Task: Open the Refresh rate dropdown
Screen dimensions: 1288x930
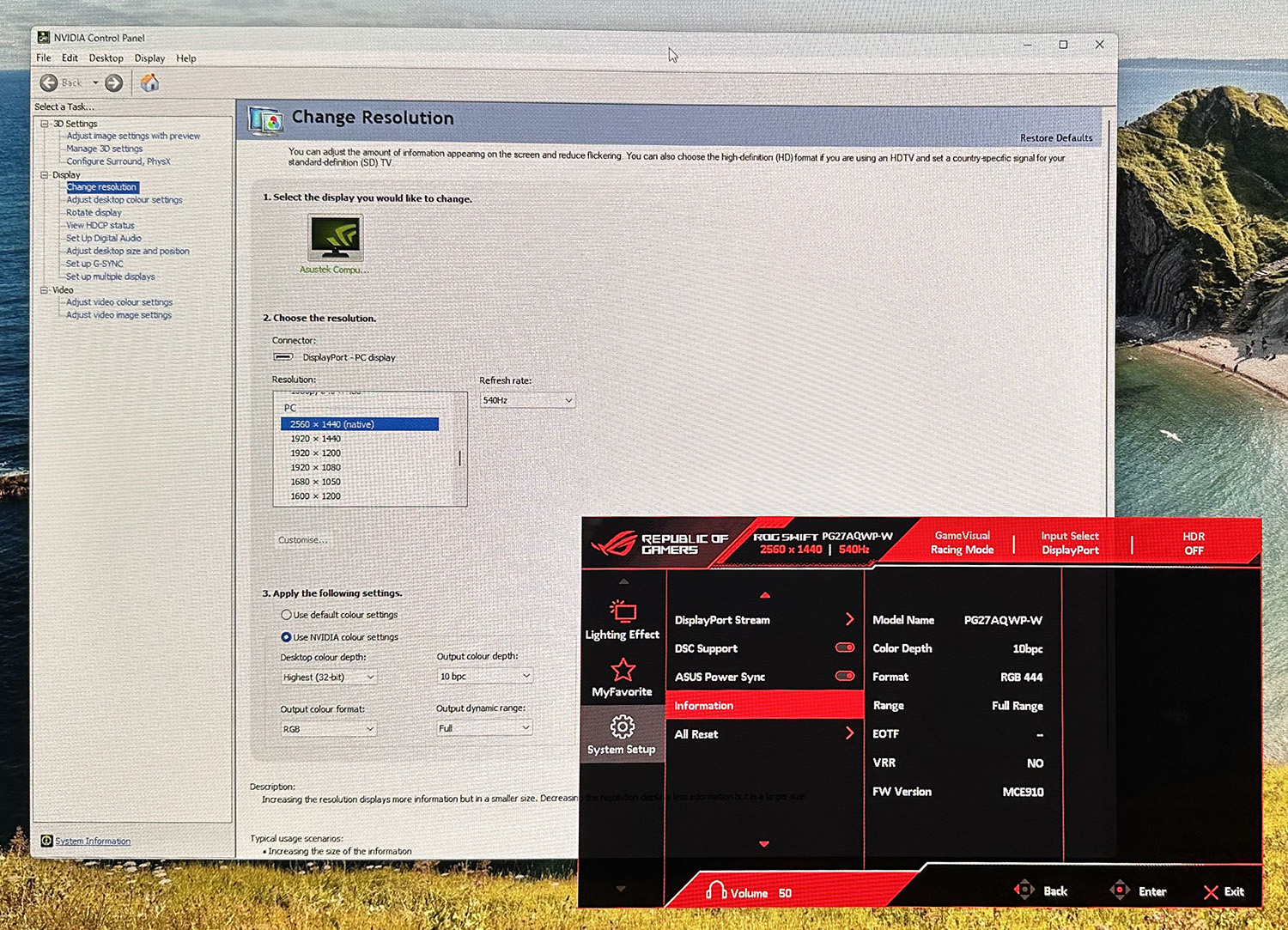Action: (x=527, y=400)
